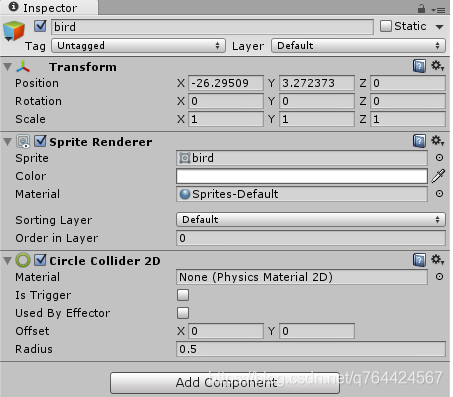
Task: Open the Sprite Renderer Color swatch
Action: (x=302, y=176)
